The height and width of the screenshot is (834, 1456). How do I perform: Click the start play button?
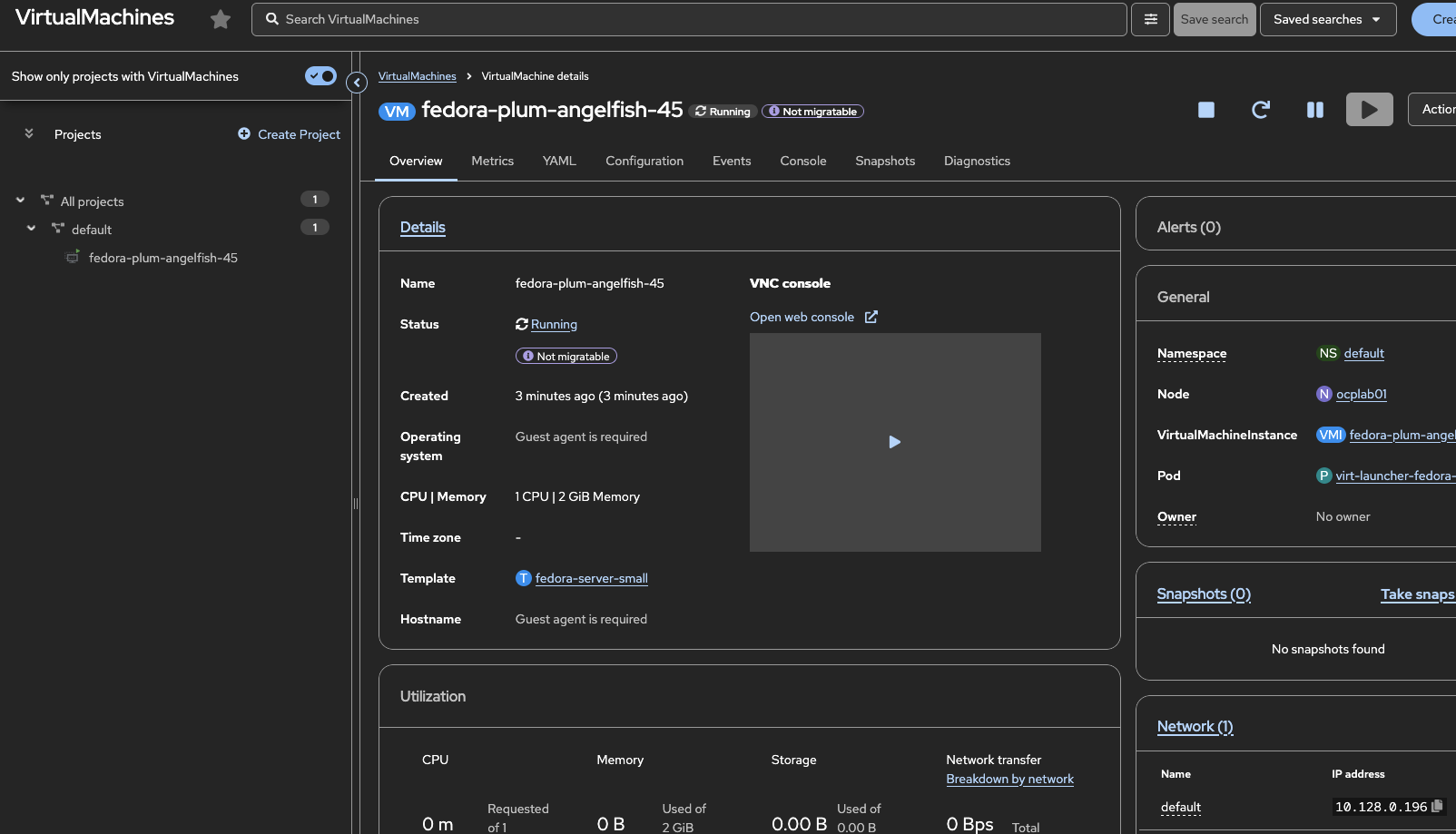[1370, 110]
